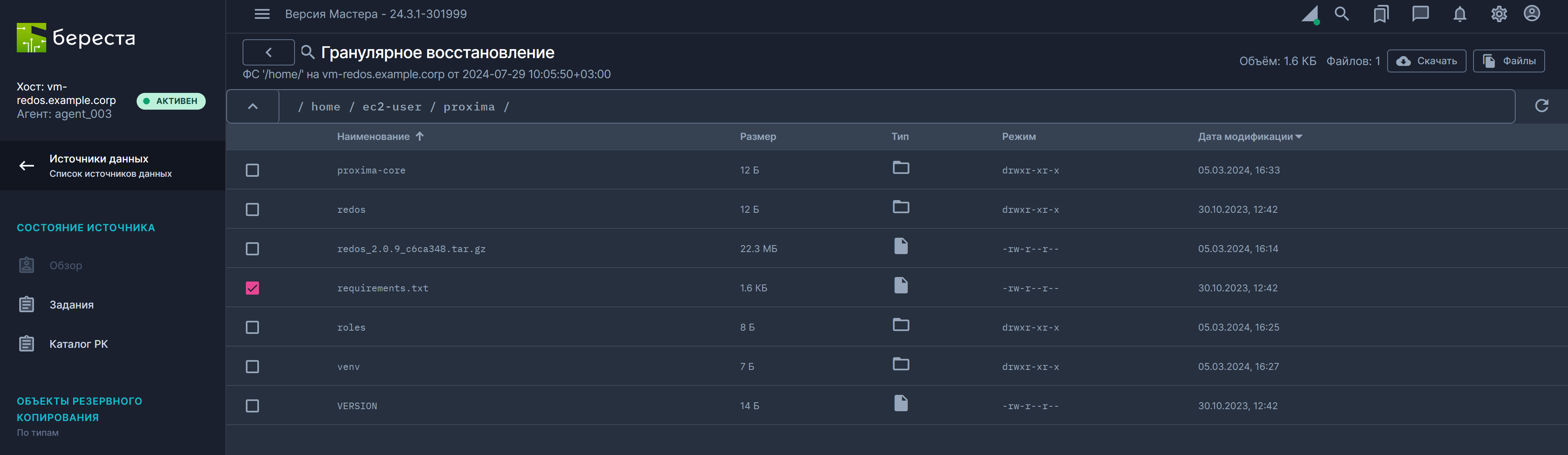The height and width of the screenshot is (455, 1568).
Task: Open user account profile icon
Action: [x=1532, y=14]
